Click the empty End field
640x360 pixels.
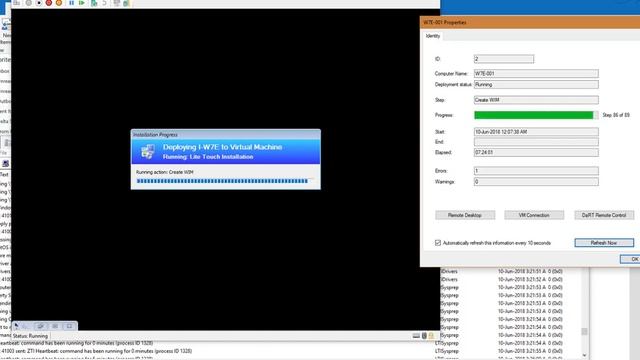(x=536, y=142)
